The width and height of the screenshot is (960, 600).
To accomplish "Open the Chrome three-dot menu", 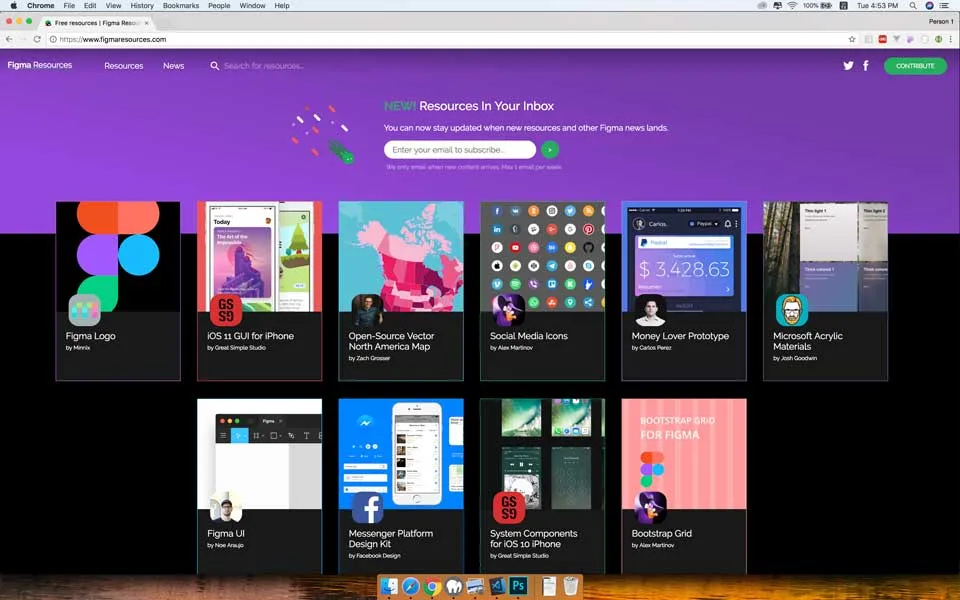I will (x=948, y=39).
